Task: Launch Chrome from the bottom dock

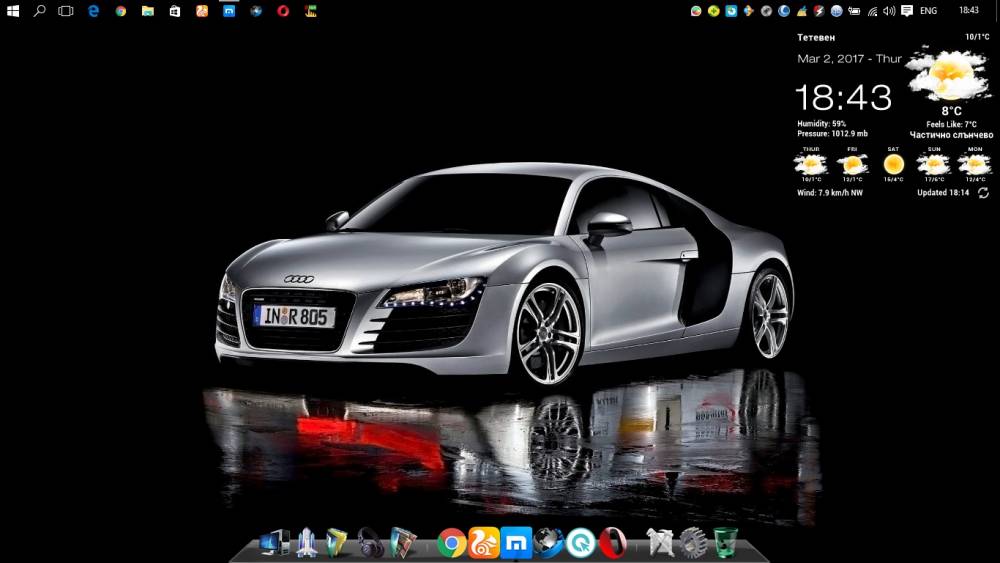Action: [x=452, y=543]
